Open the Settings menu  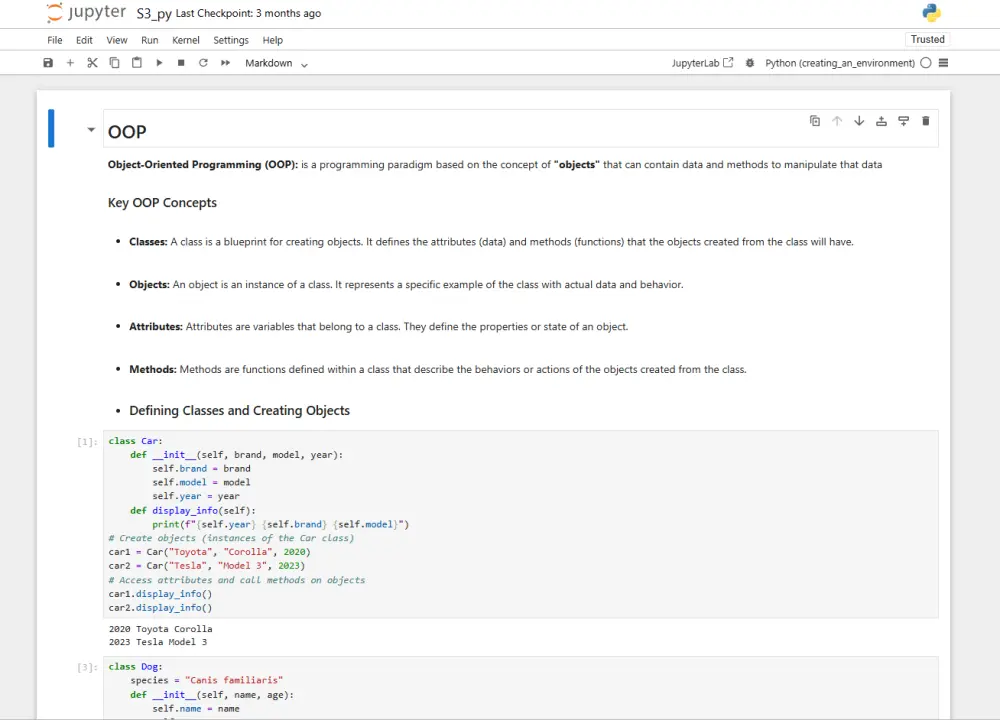point(231,40)
